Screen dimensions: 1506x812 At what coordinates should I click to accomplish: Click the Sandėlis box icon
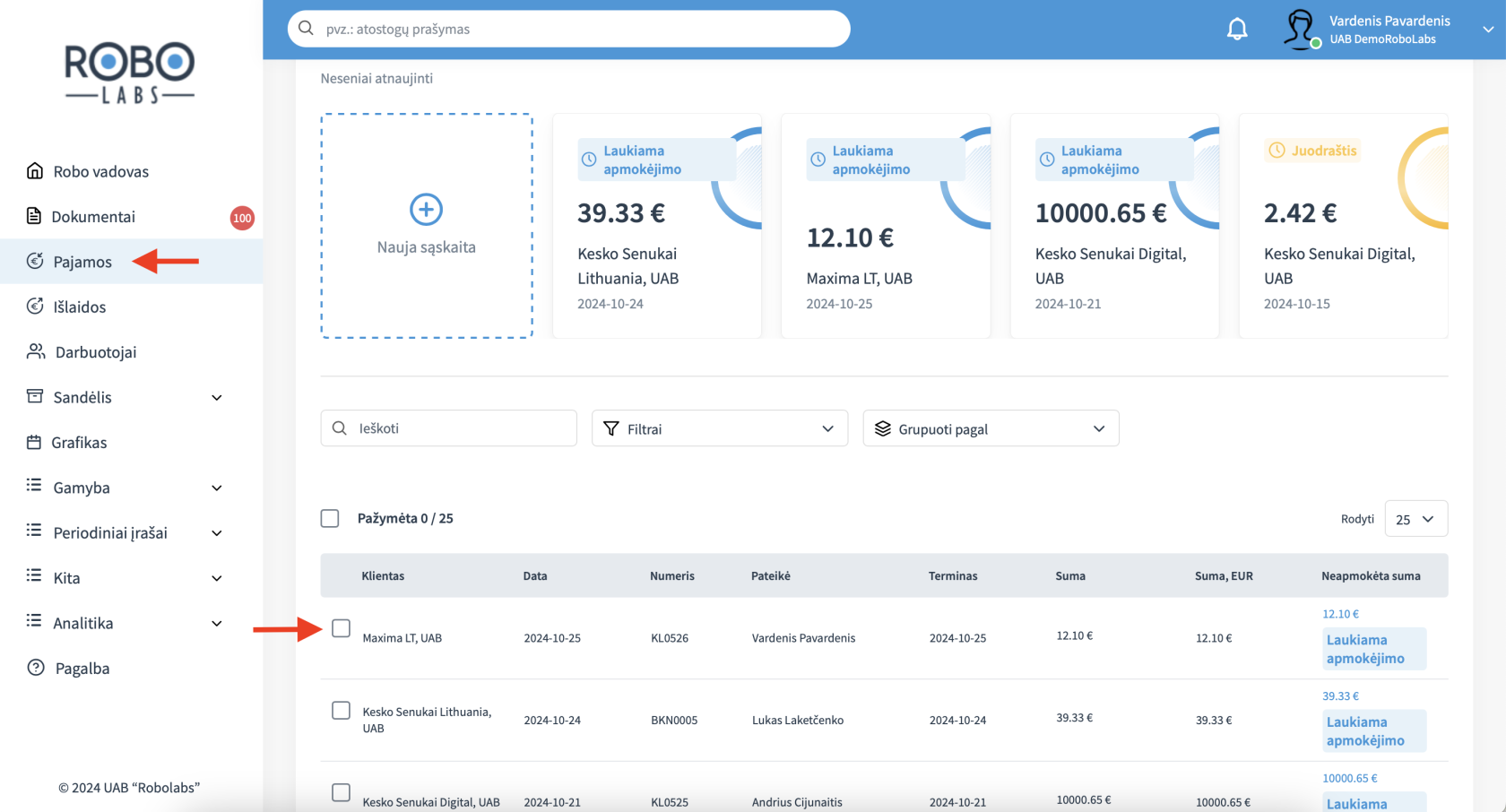point(35,396)
